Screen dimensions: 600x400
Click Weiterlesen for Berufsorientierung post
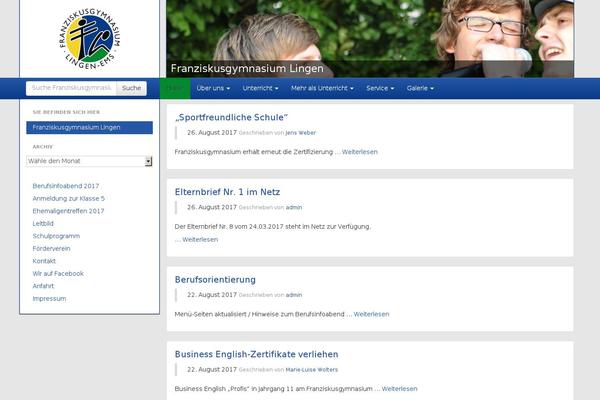pyautogui.click(x=371, y=314)
